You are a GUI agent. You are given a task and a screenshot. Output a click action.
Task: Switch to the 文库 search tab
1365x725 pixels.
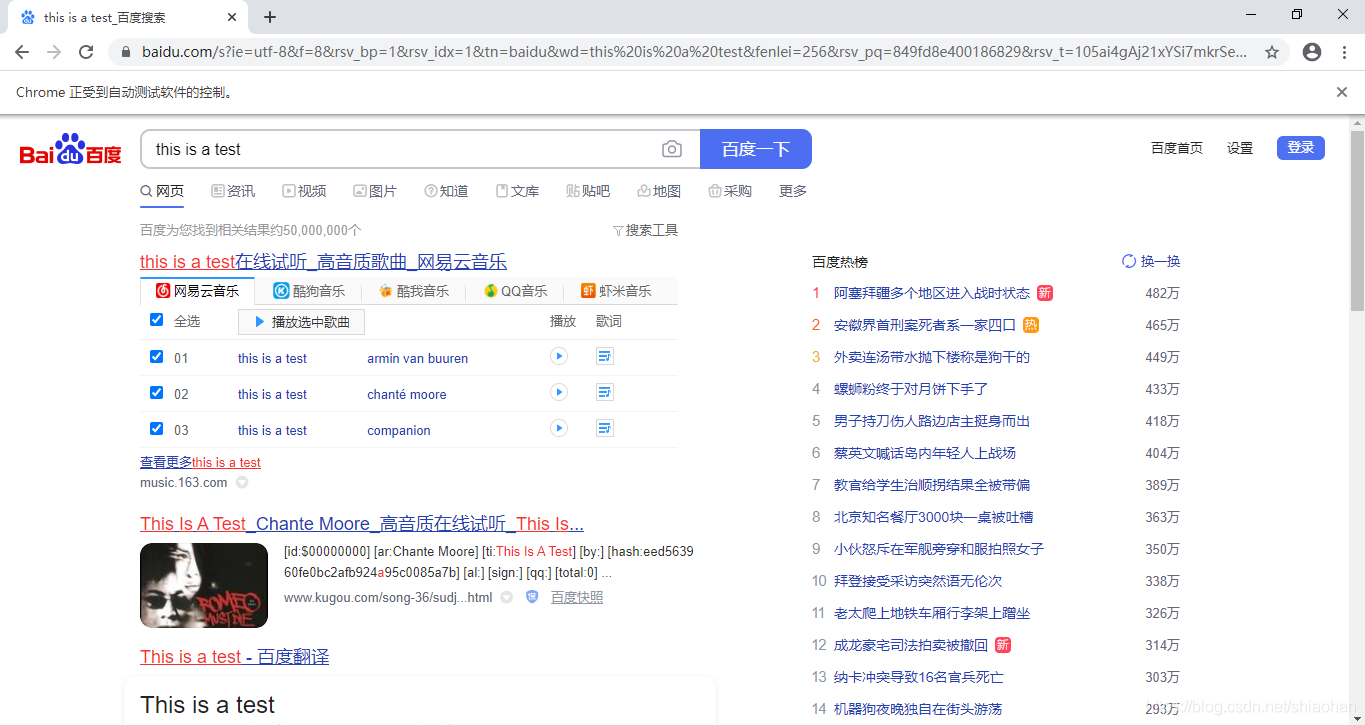point(517,191)
